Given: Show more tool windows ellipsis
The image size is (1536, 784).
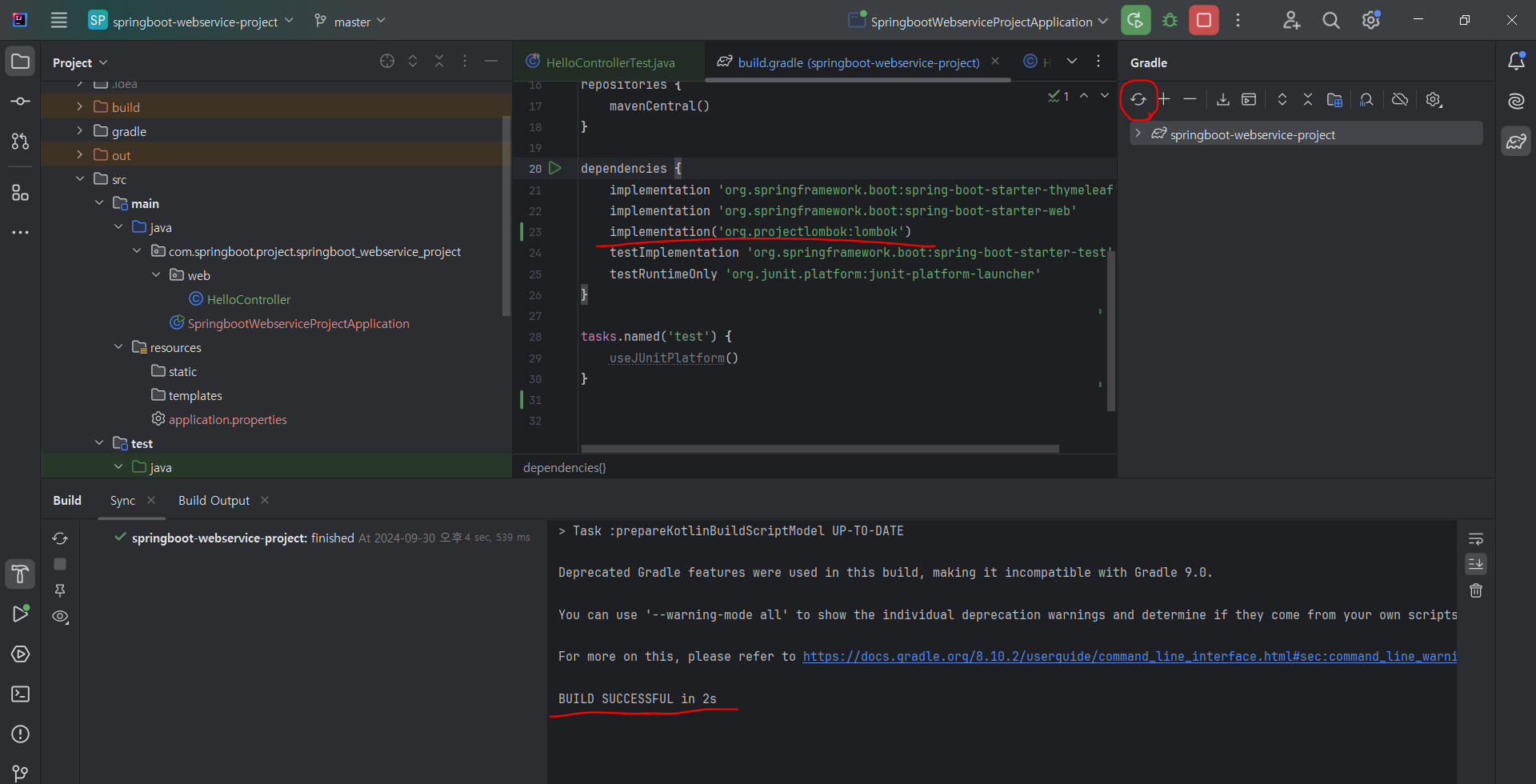Looking at the screenshot, I should pos(21,233).
